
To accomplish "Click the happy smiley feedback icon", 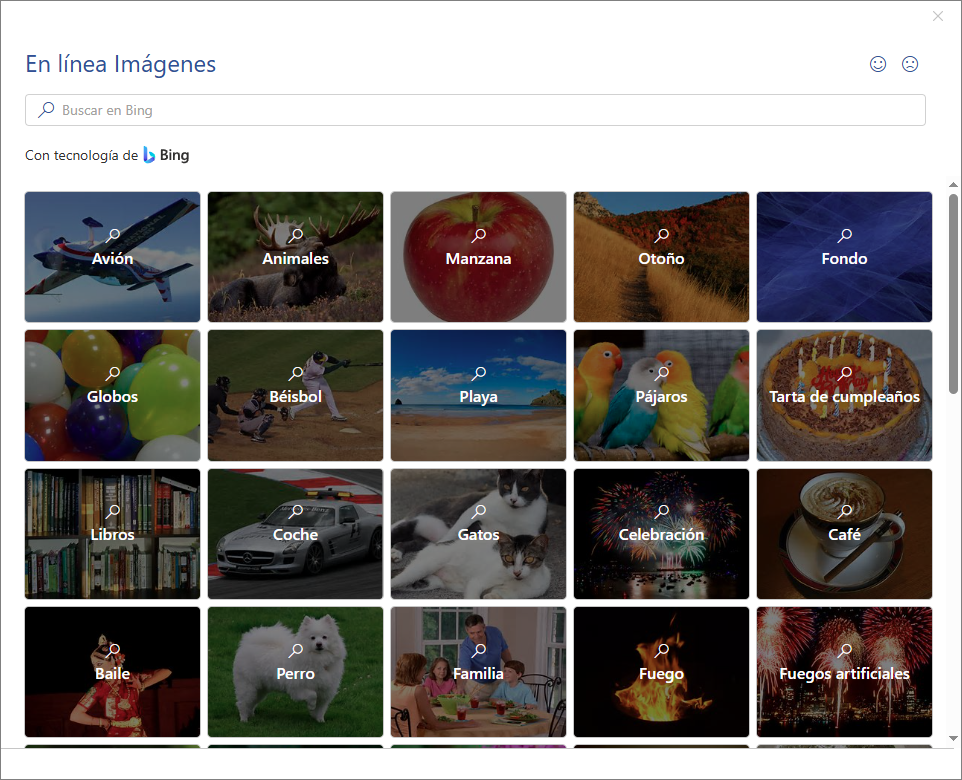I will pos(878,64).
